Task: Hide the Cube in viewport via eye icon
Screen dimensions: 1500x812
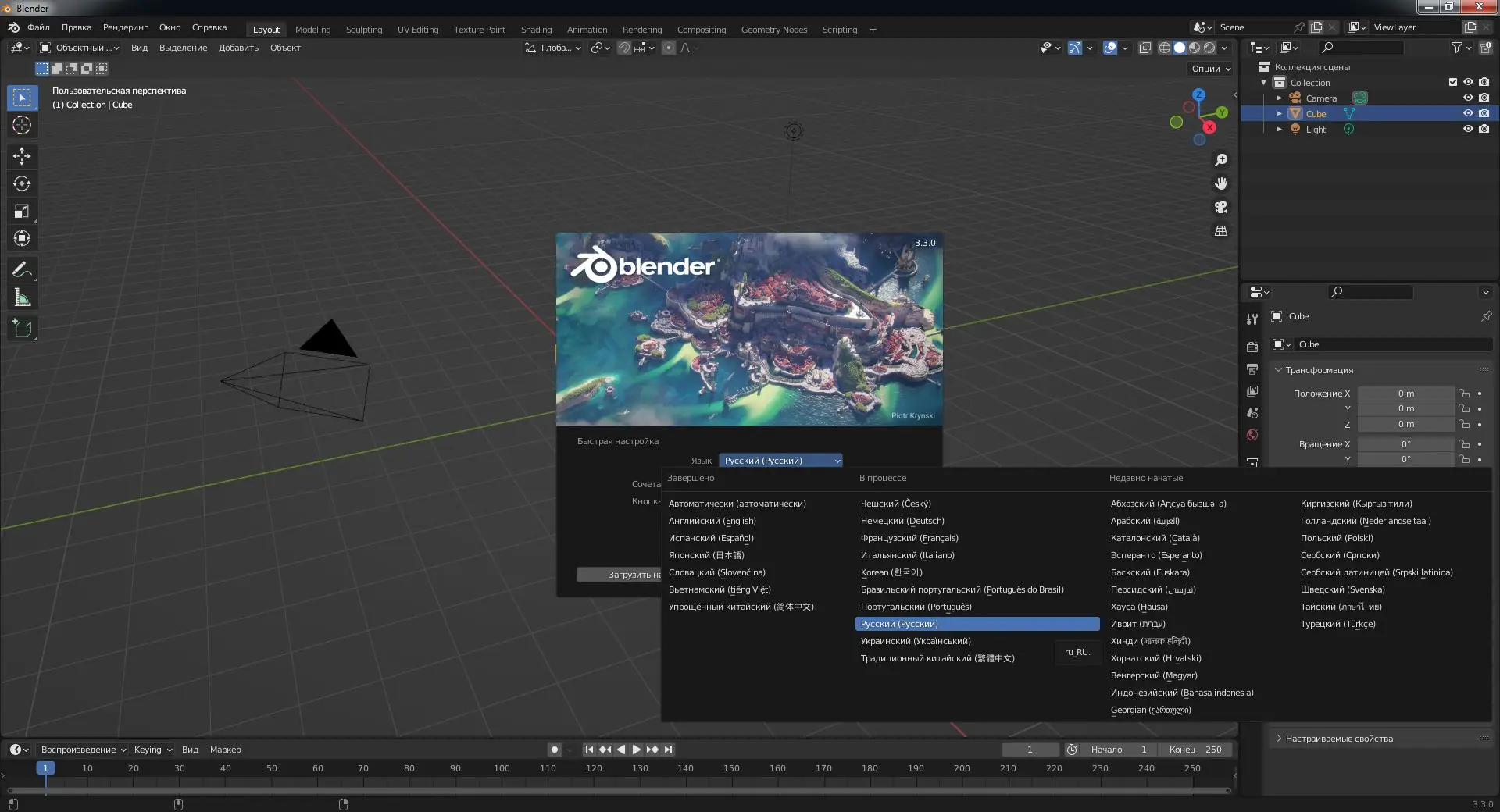Action: pos(1468,113)
